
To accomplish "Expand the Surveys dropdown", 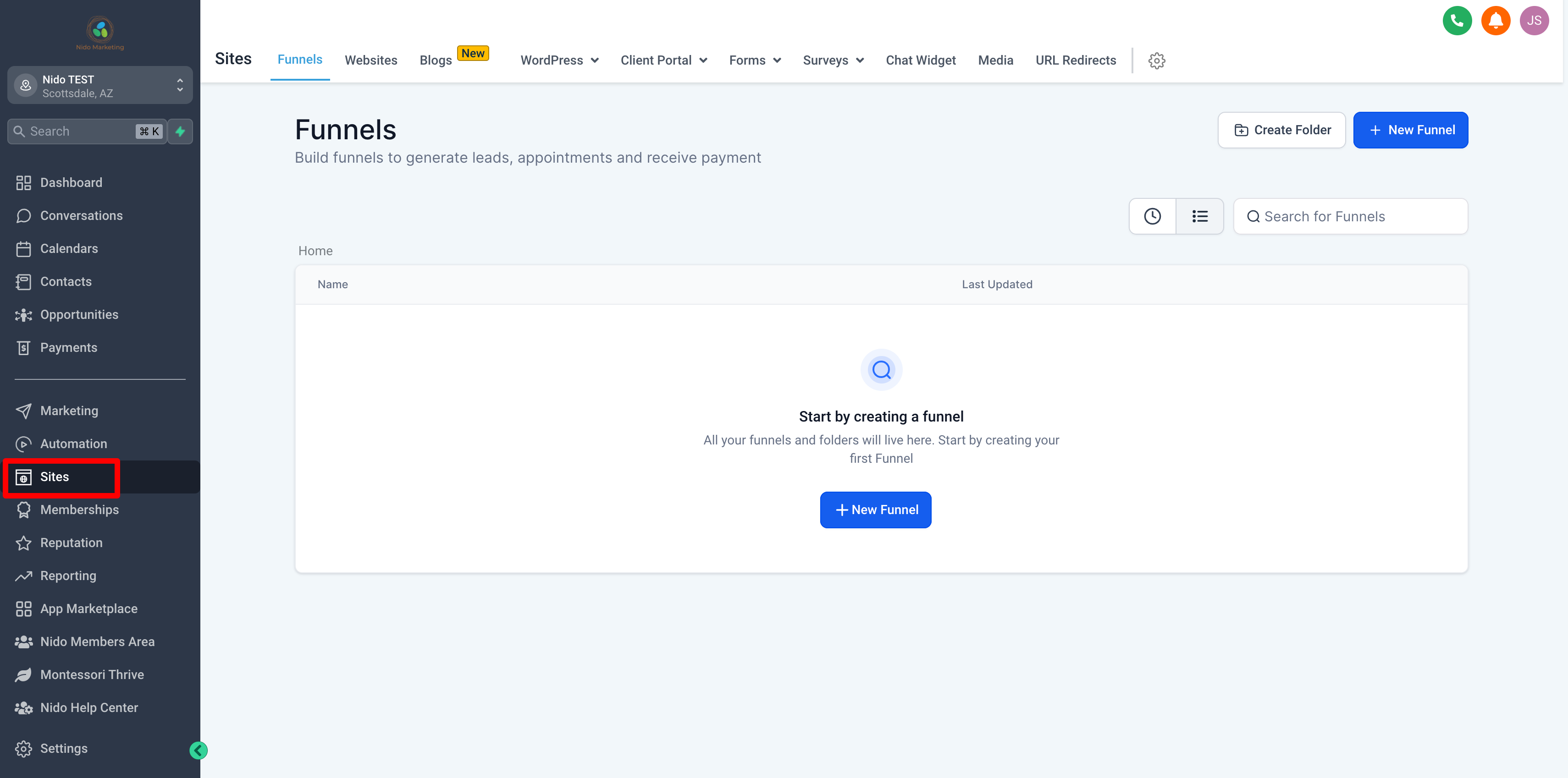I will point(834,60).
